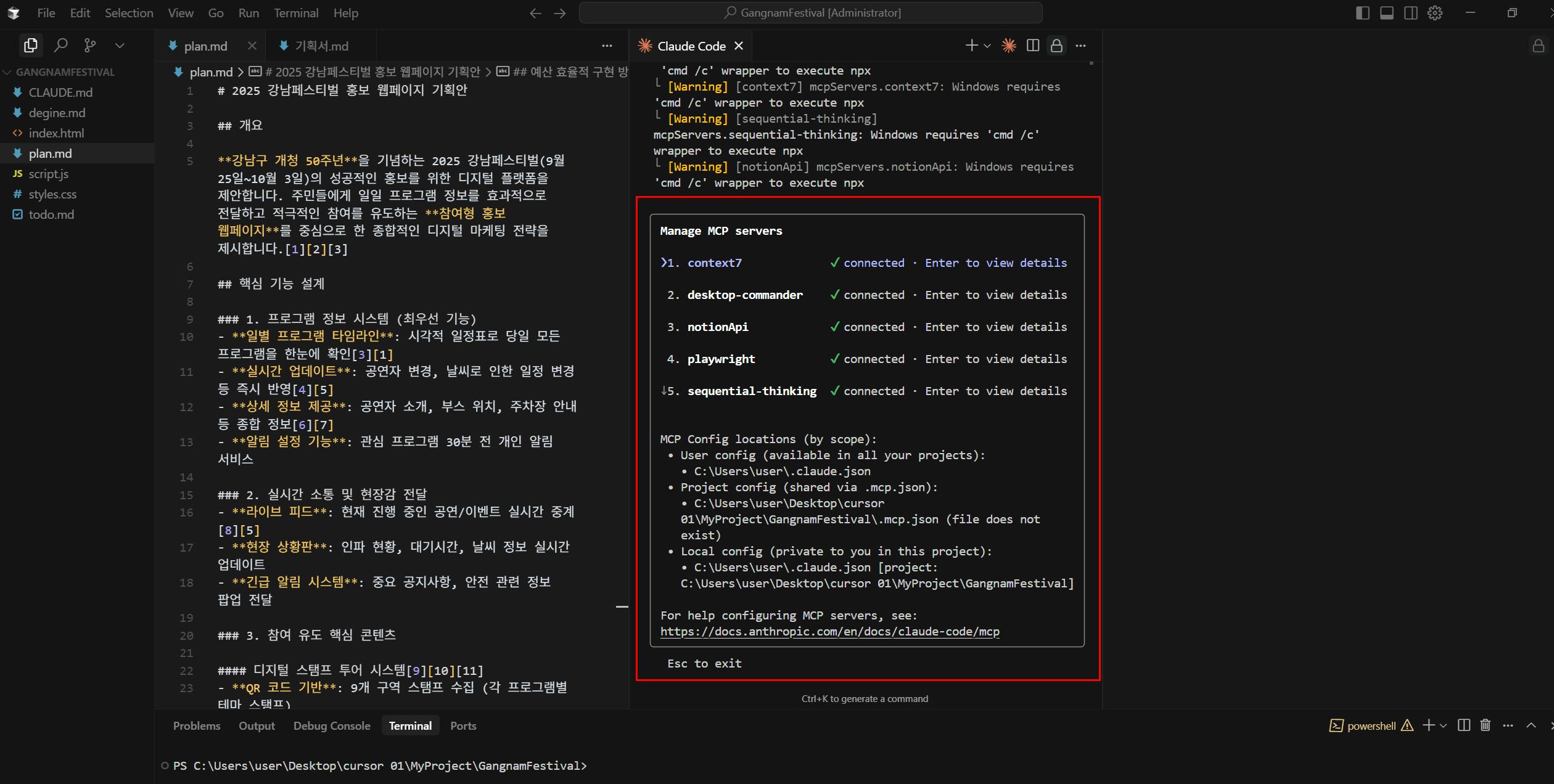This screenshot has width=1554, height=784.
Task: Kill terminal with the trash icon
Action: [x=1486, y=725]
